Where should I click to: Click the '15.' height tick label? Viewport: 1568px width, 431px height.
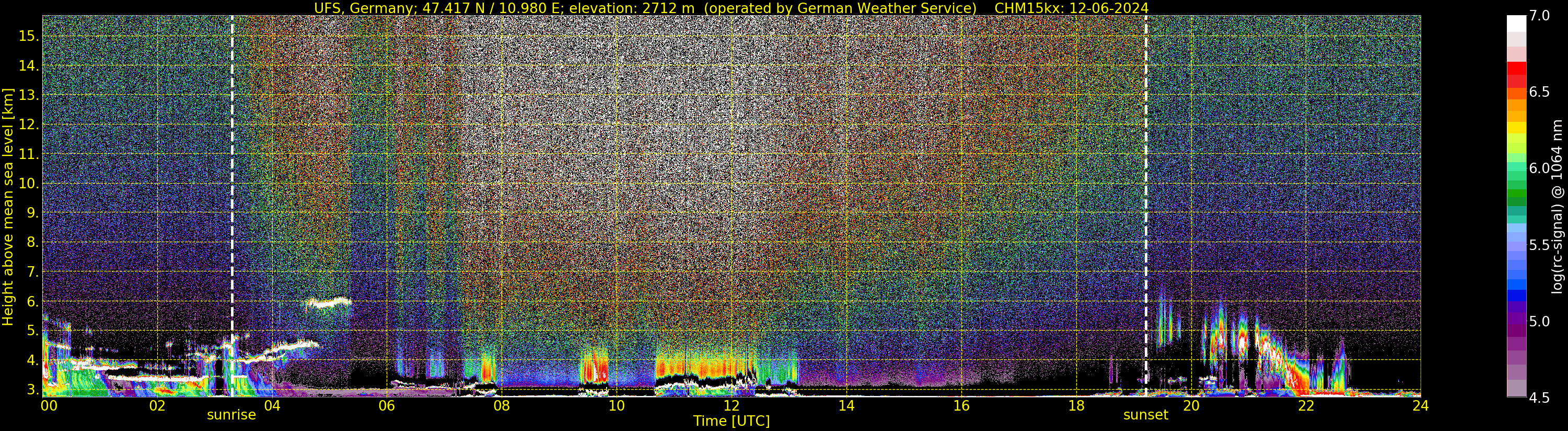29,36
